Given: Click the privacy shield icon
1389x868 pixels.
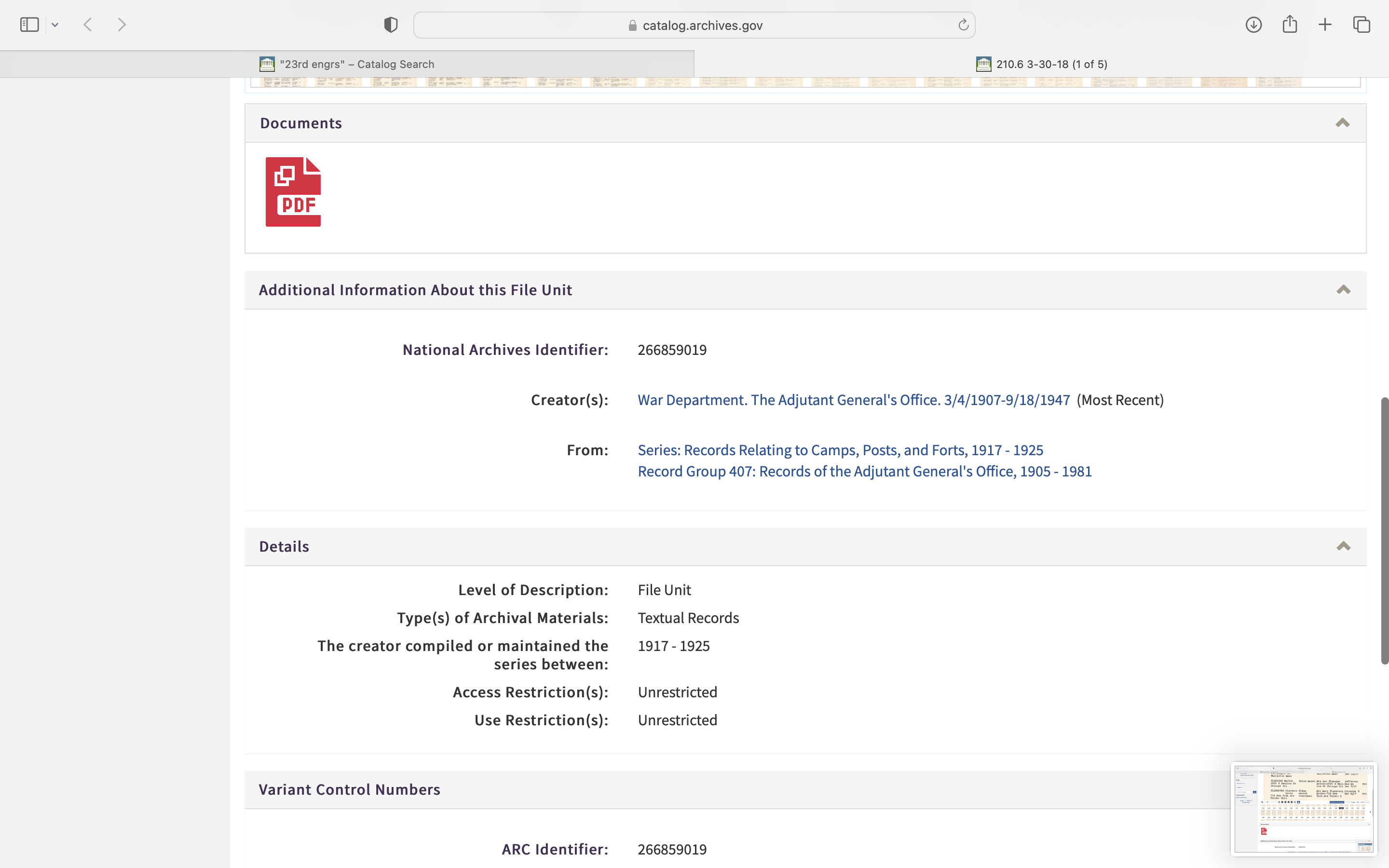Looking at the screenshot, I should point(391,25).
